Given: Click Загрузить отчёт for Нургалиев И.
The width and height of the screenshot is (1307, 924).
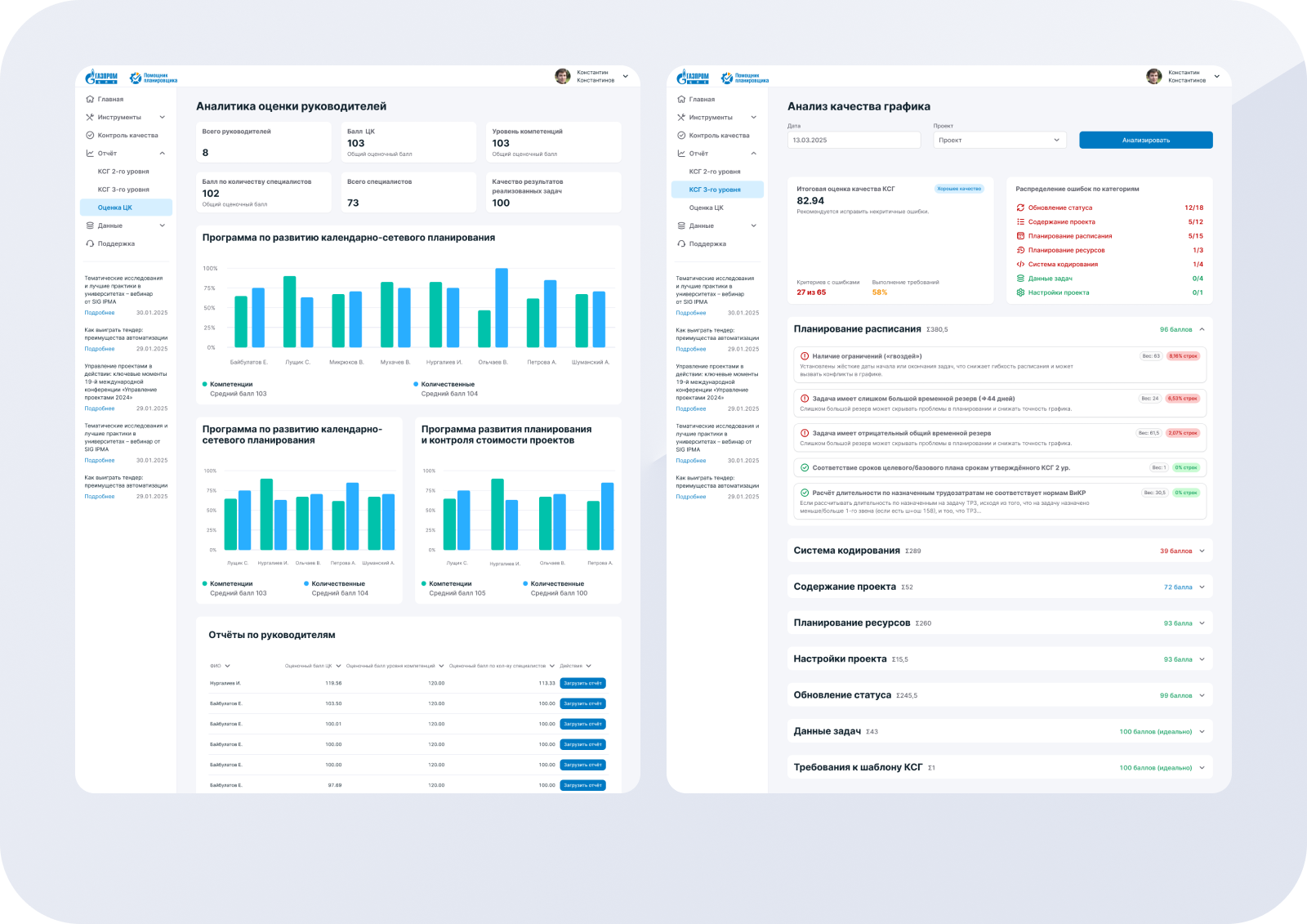Looking at the screenshot, I should [582, 683].
